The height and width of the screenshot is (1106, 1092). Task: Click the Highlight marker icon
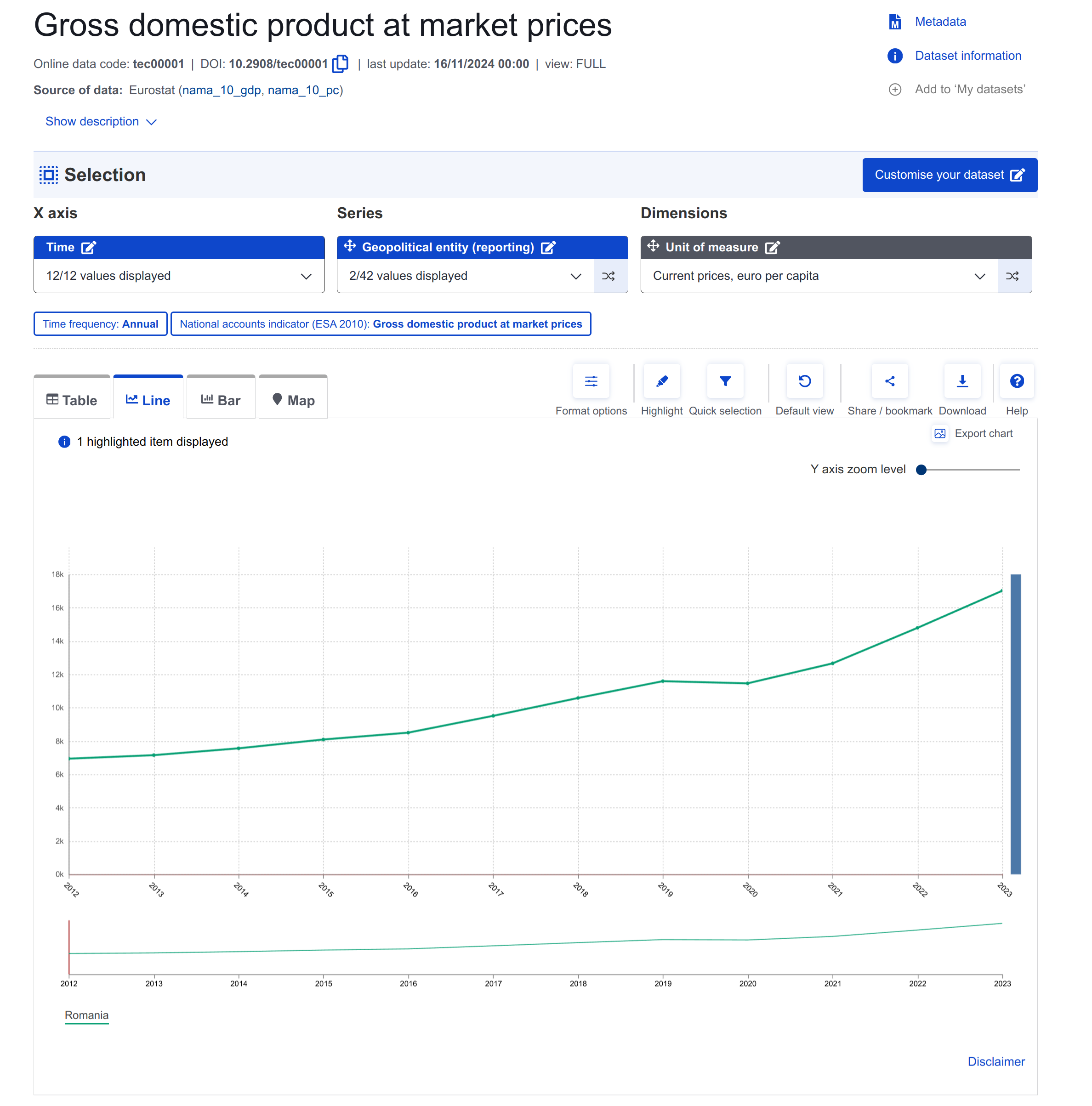point(661,381)
